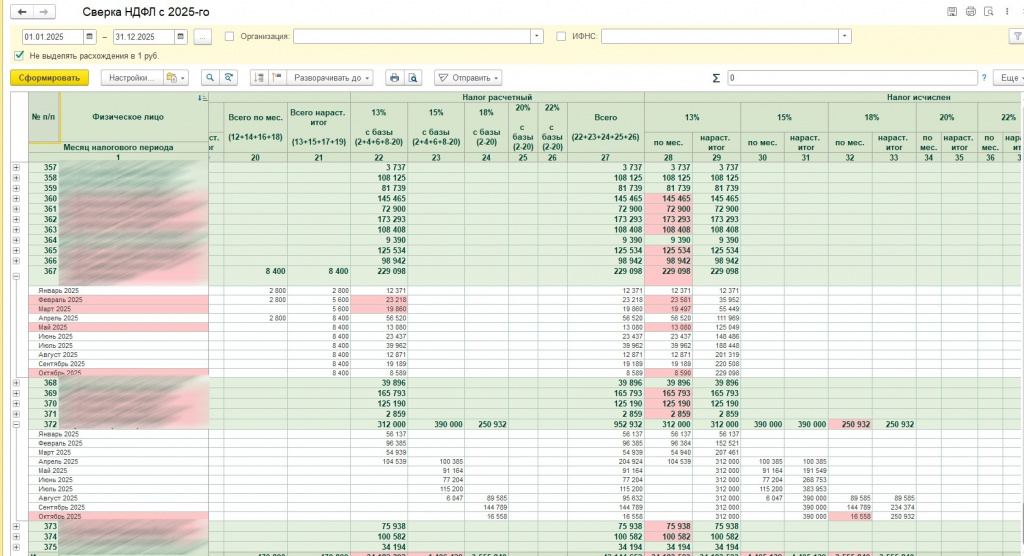Click the 'Сформировать' button
Screen dimensions: 1024x556
[x=49, y=77]
